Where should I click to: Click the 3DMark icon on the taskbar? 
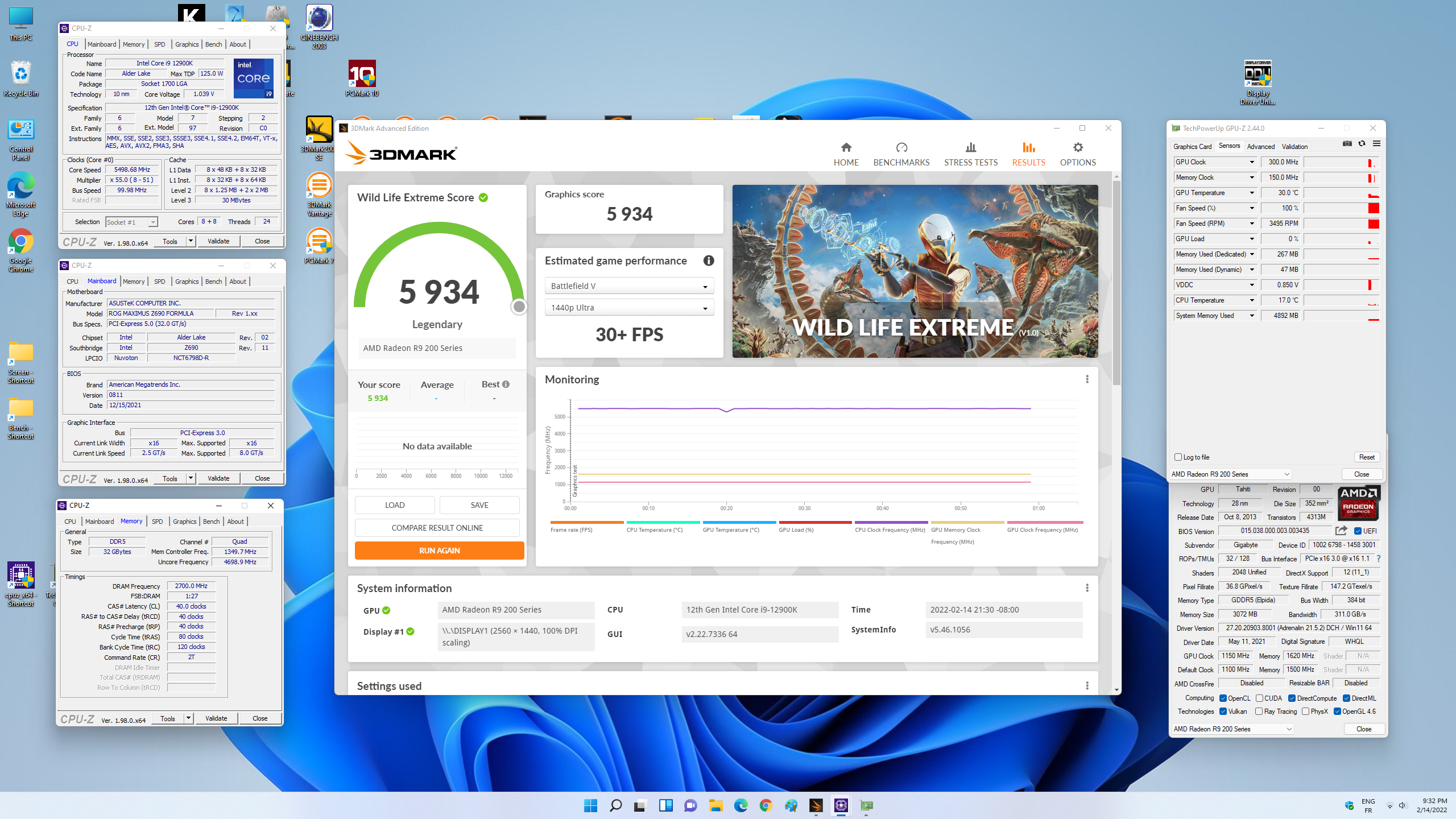click(x=816, y=805)
